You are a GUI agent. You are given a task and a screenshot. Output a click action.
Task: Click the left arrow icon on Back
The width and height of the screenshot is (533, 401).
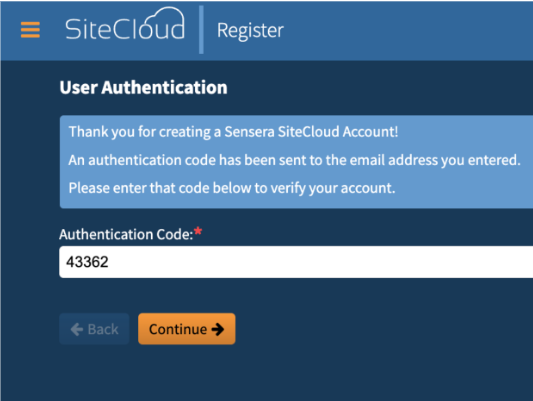77,329
